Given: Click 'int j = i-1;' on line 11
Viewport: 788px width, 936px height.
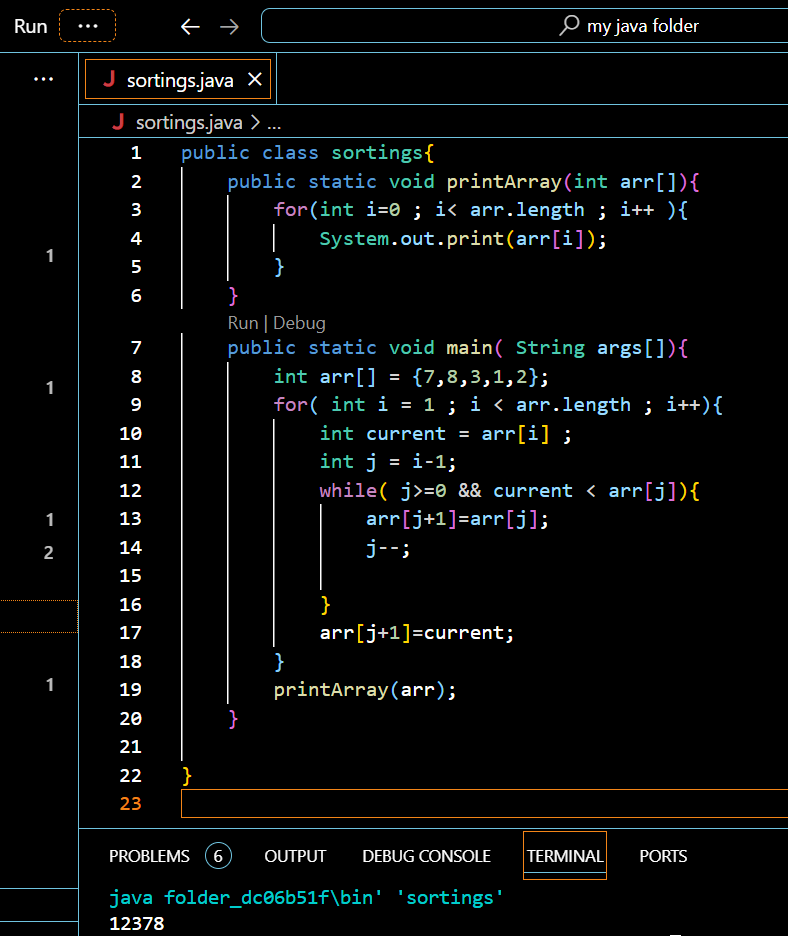Looking at the screenshot, I should point(388,462).
